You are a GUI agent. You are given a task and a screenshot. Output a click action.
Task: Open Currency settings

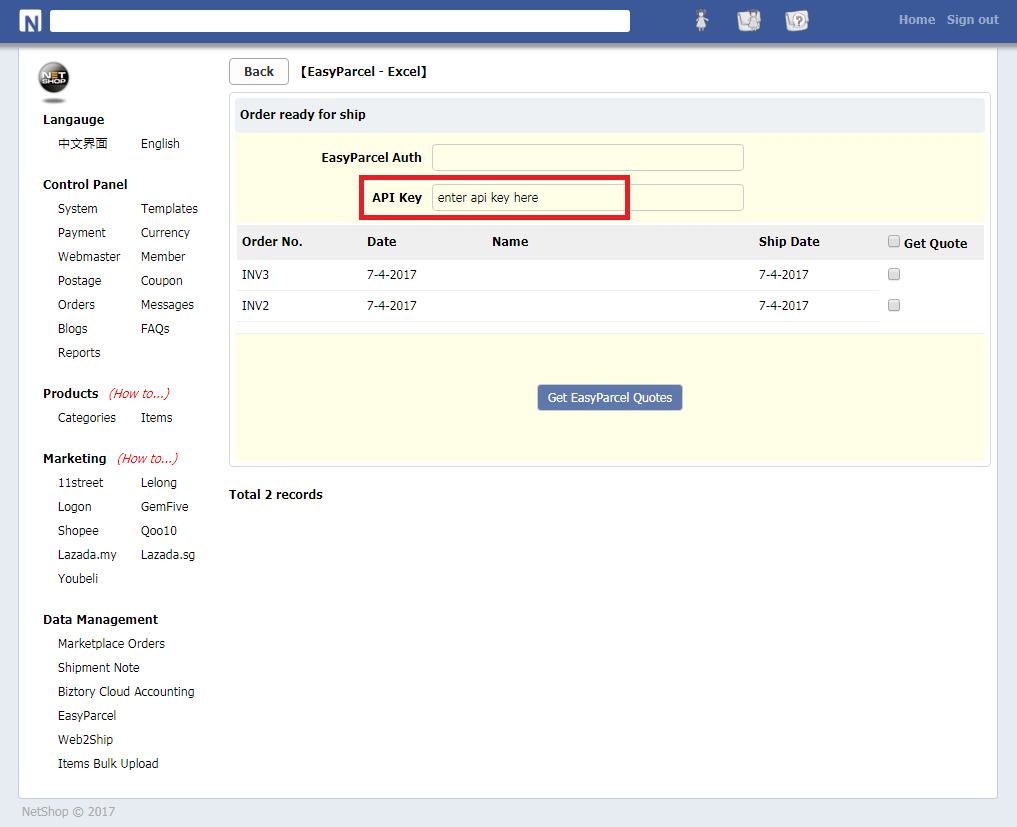(x=165, y=232)
